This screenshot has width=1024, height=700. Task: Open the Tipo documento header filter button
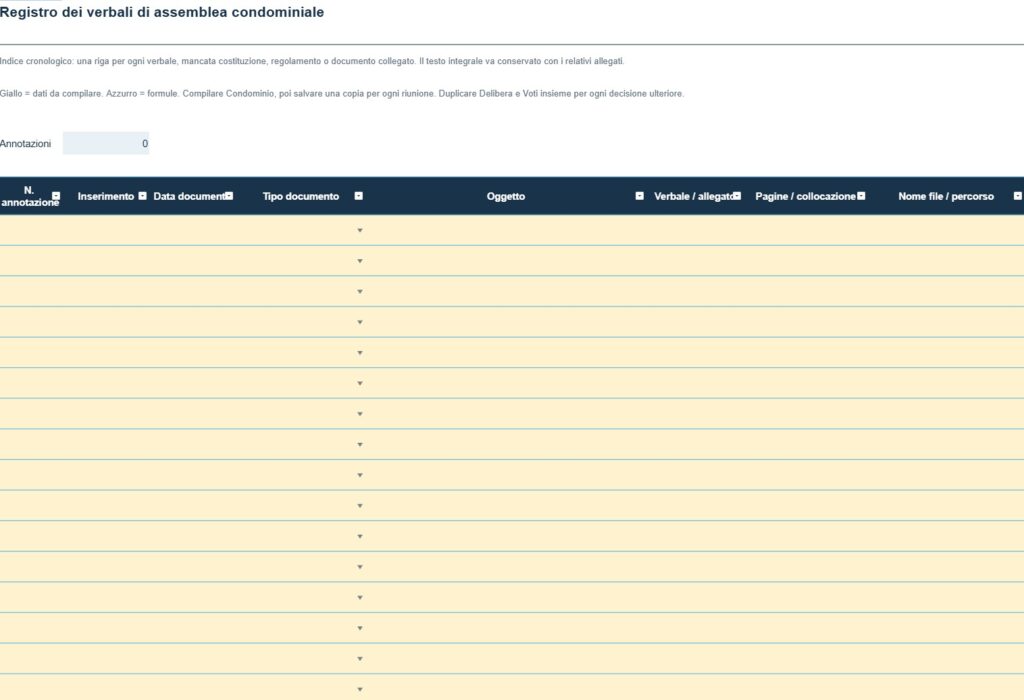(359, 196)
